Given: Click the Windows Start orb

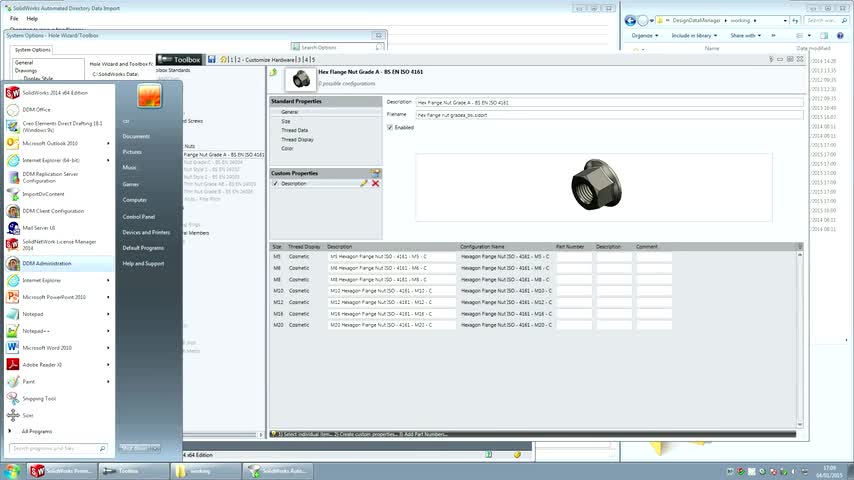Looking at the screenshot, I should click(x=11, y=471).
